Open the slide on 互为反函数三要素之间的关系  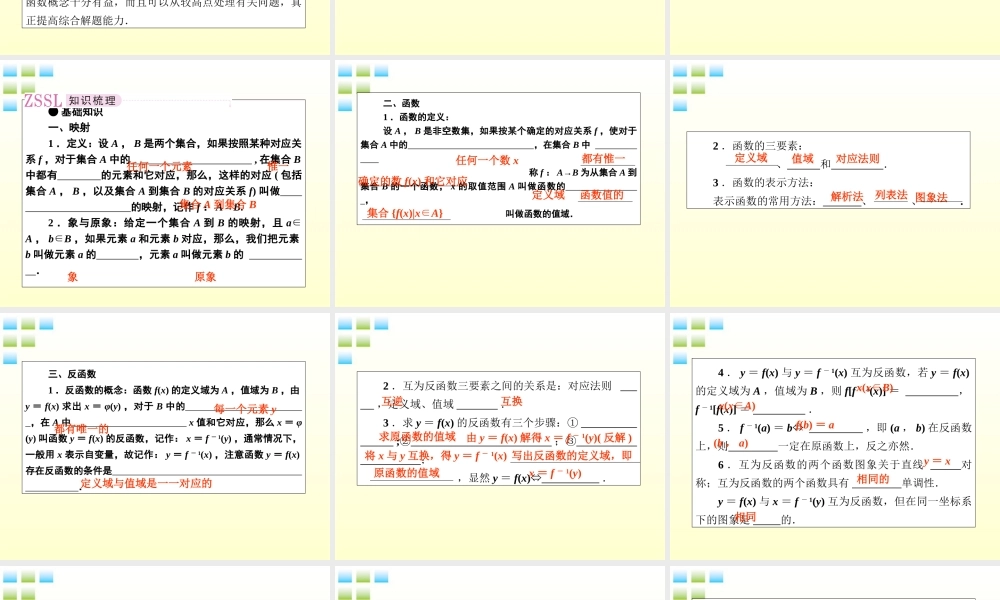(x=499, y=437)
